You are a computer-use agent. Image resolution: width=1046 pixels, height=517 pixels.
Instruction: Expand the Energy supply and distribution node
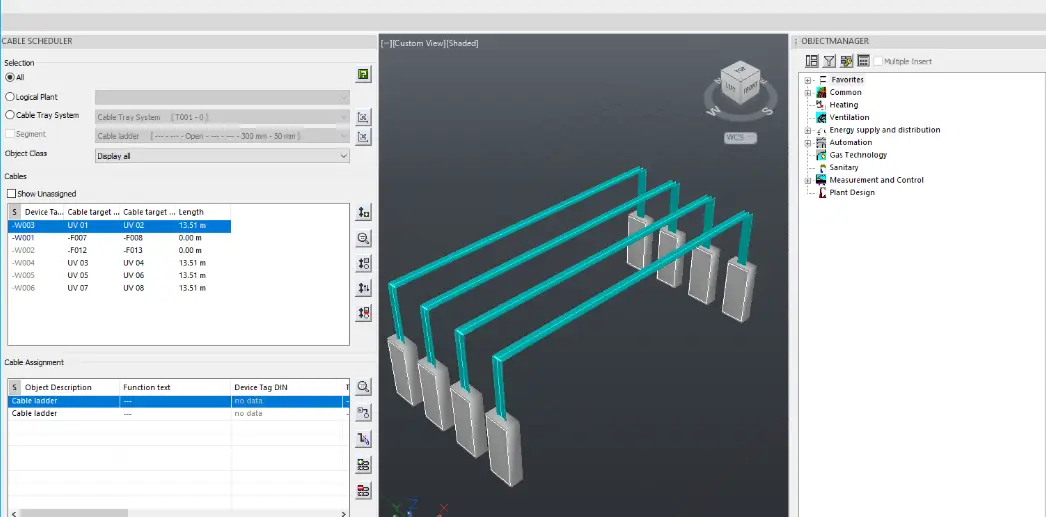tap(807, 130)
